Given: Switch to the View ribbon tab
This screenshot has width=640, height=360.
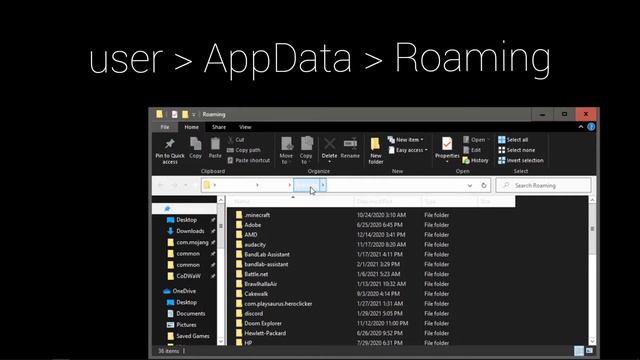Looking at the screenshot, I should pyautogui.click(x=245, y=127).
